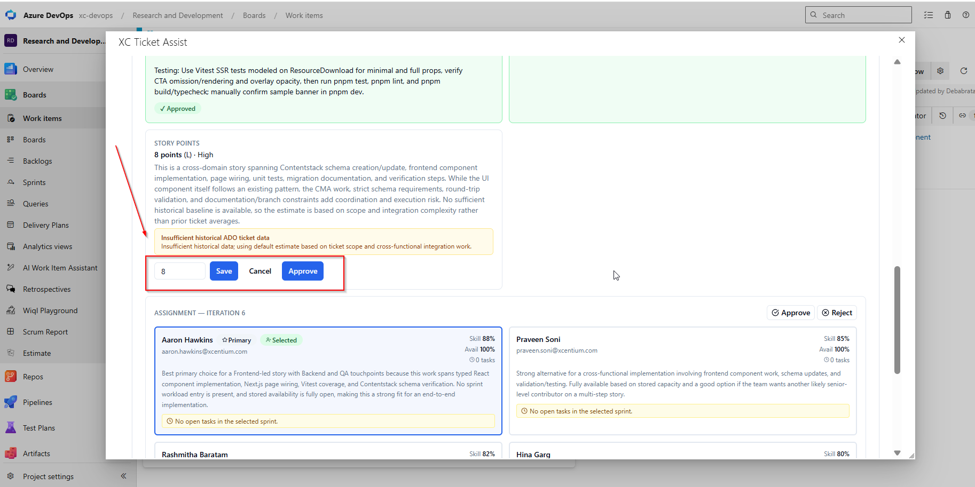
Task: Click Research and Development breadcrumb
Action: (x=177, y=15)
